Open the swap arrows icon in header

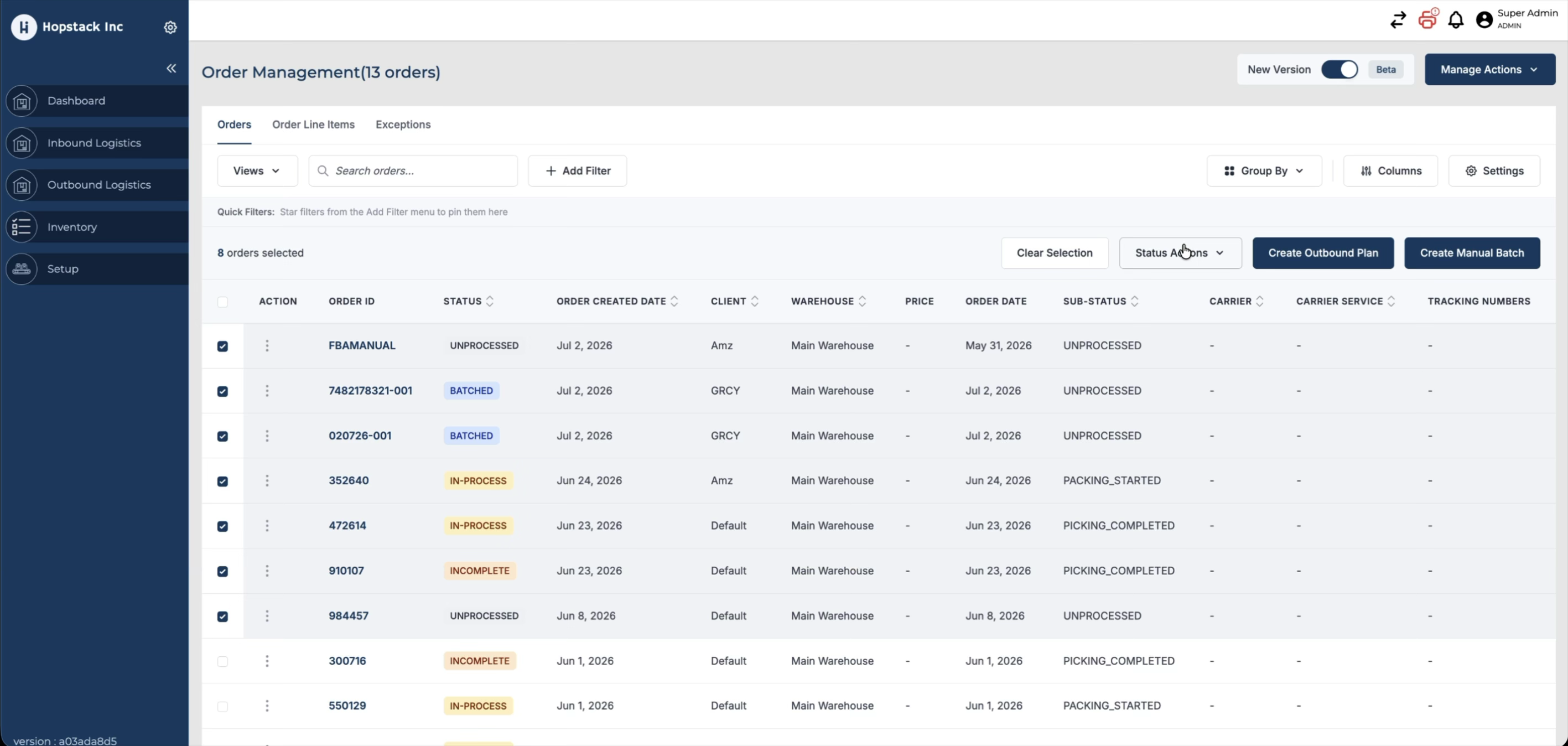coord(1398,20)
